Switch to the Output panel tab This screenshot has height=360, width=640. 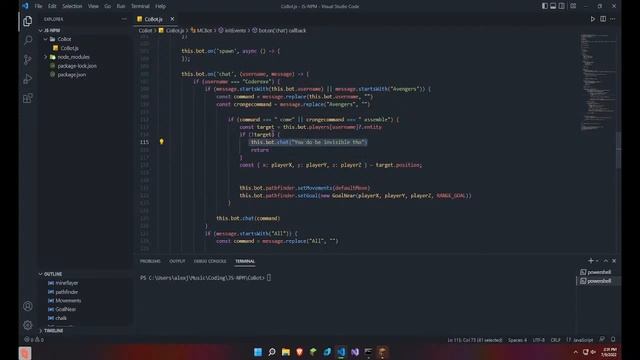[177, 261]
